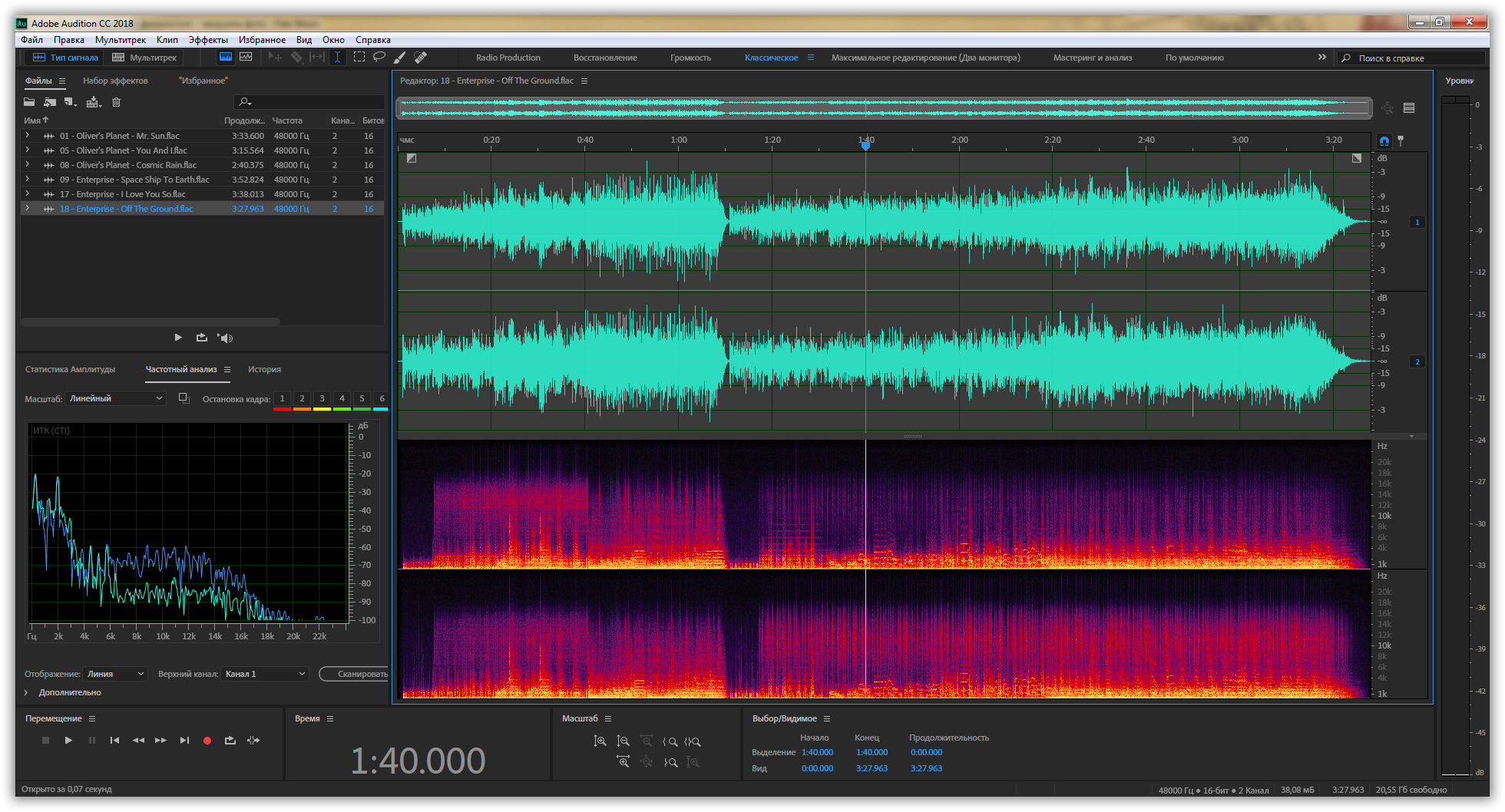Screen dimensions: 1505x812
Task: Click the Auto-play preview speaker icon in Files panel
Action: coord(225,338)
